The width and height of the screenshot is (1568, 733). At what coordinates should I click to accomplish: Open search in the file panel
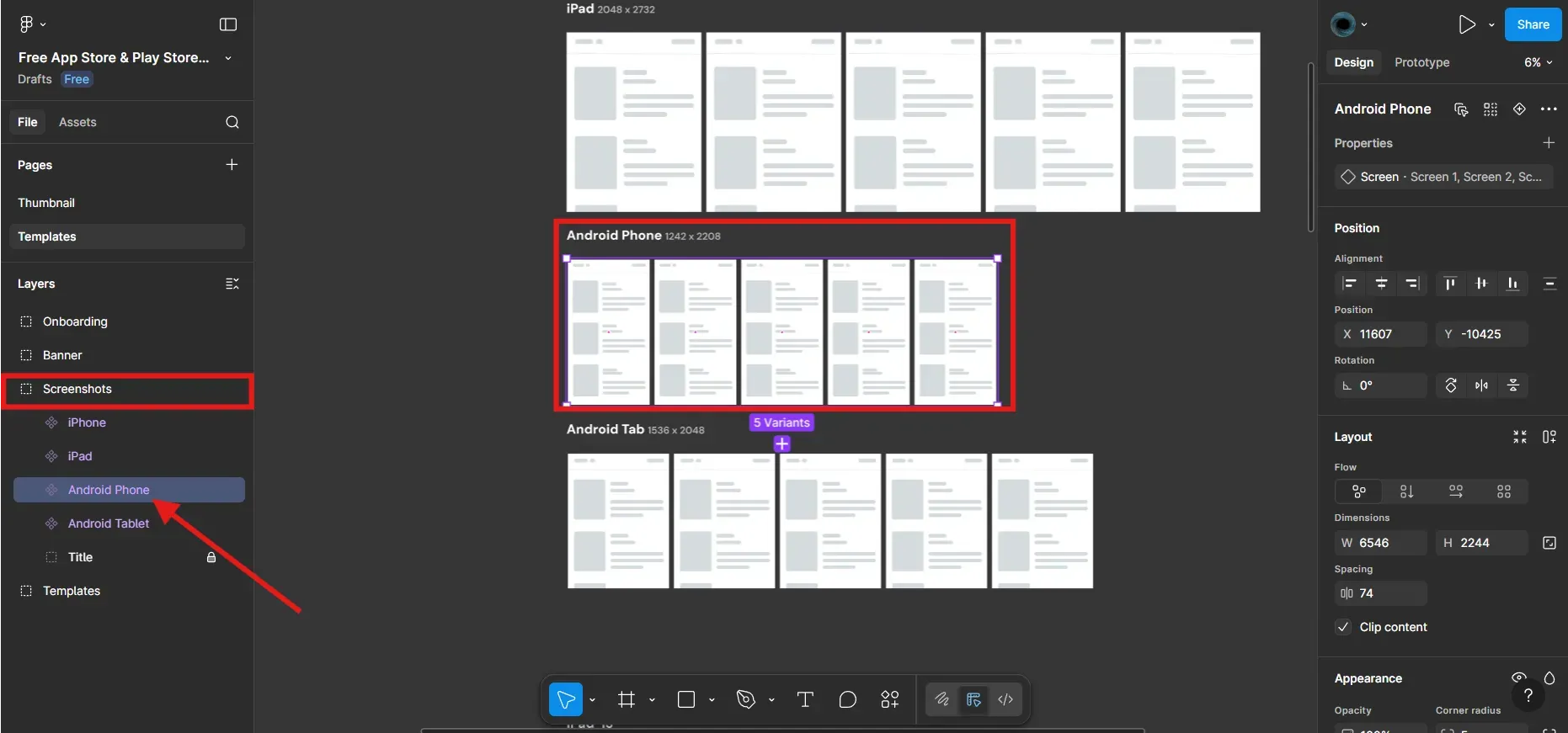coord(232,122)
